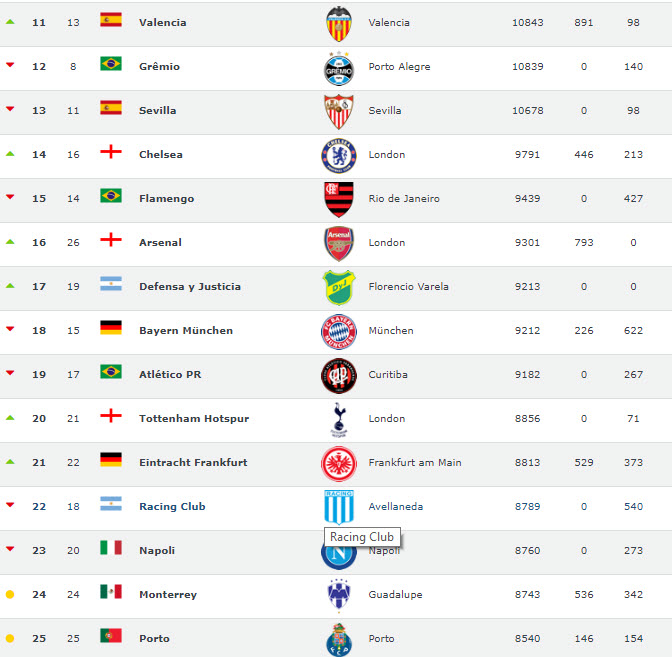
Task: Select the Racing Club team name
Action: coord(172,507)
